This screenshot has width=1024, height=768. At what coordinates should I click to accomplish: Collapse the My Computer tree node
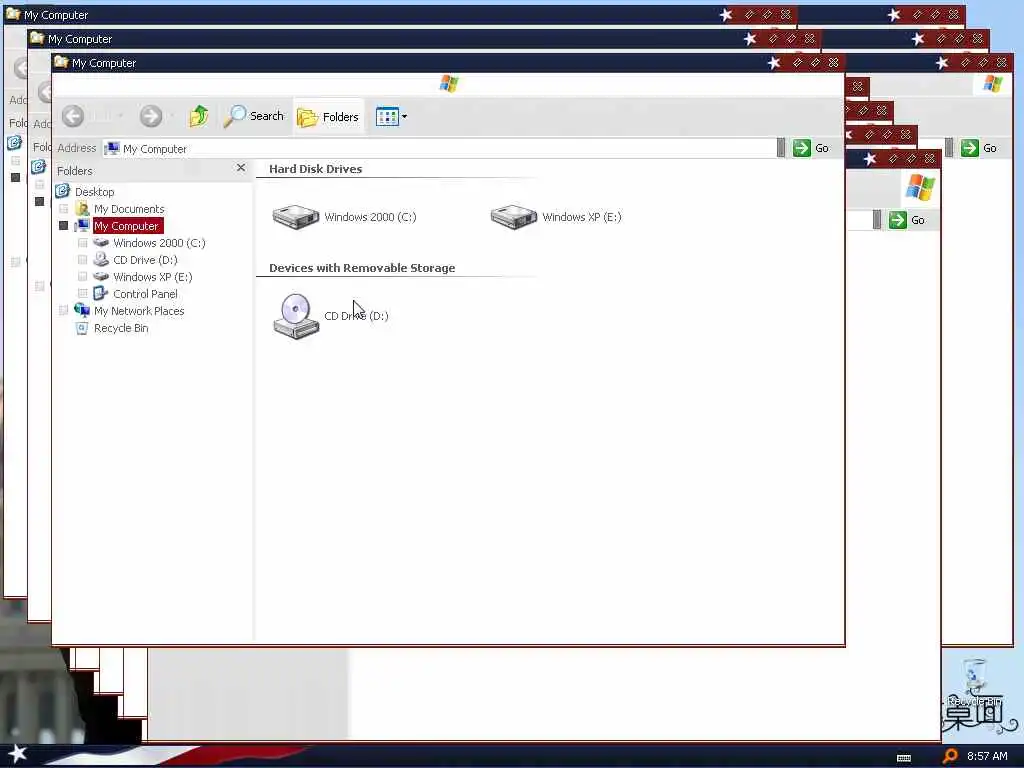(x=63, y=225)
